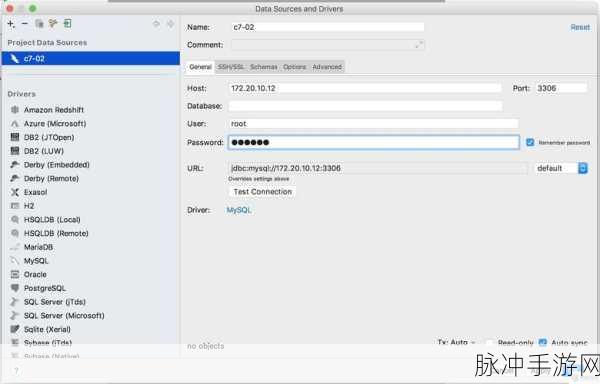
Task: Click the Test Connection button
Action: (263, 192)
